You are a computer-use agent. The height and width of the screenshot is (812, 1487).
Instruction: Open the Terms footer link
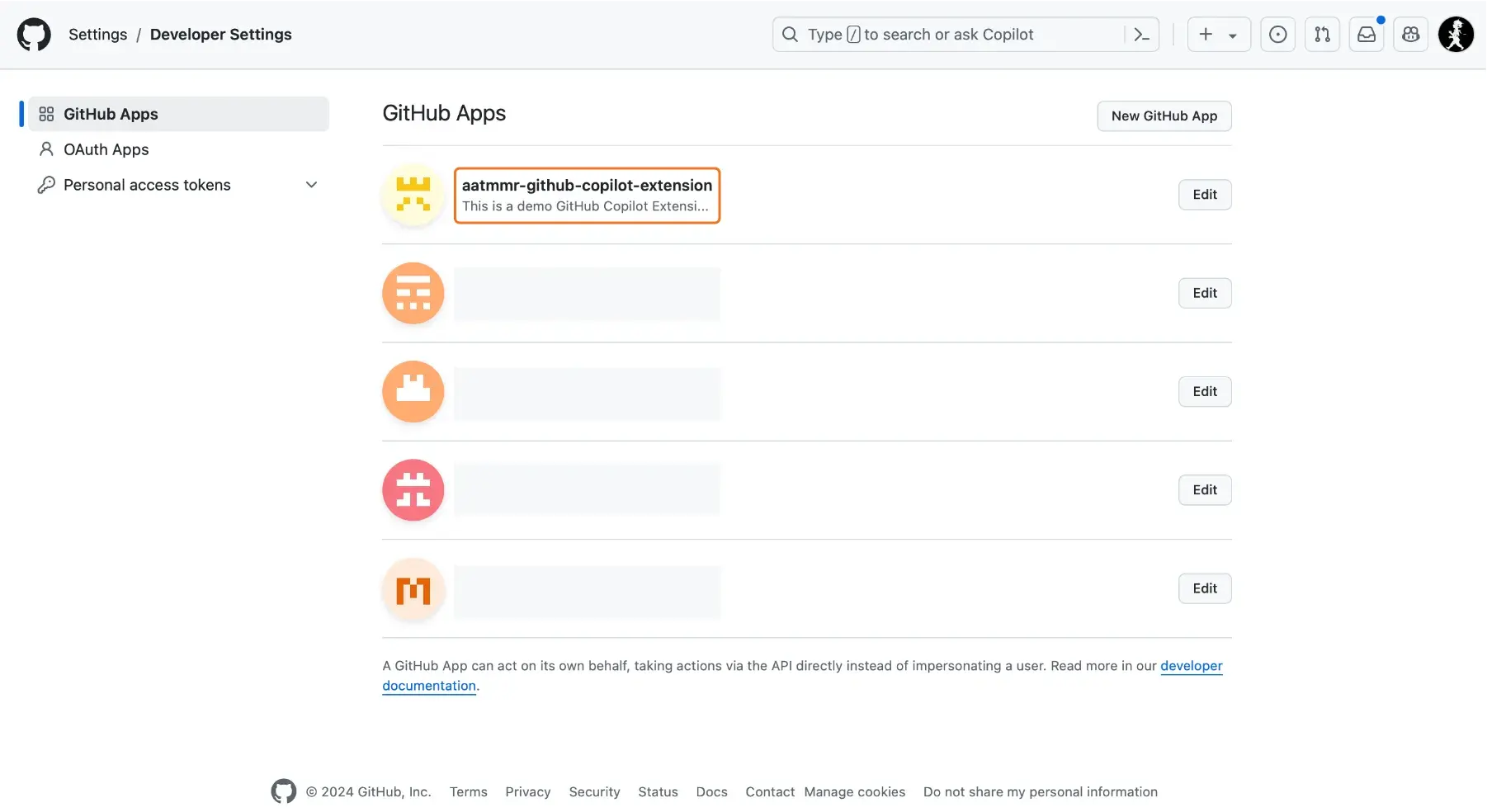tap(468, 792)
